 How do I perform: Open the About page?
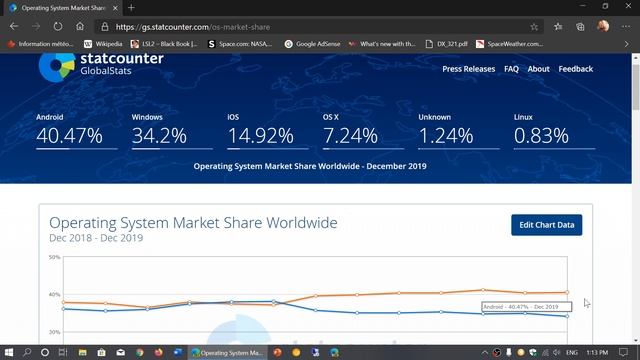coord(538,69)
